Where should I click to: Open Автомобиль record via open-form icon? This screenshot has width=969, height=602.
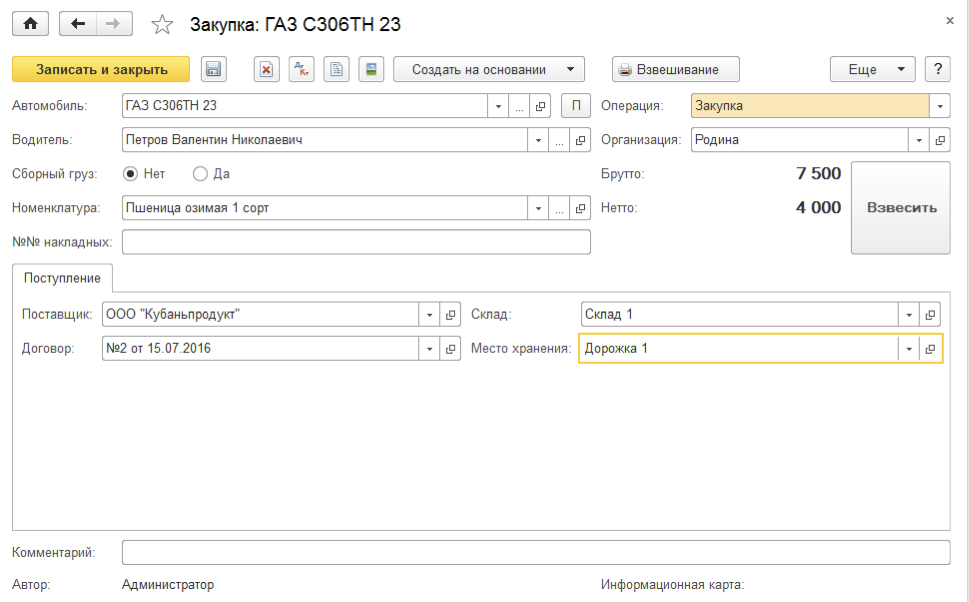tap(540, 106)
